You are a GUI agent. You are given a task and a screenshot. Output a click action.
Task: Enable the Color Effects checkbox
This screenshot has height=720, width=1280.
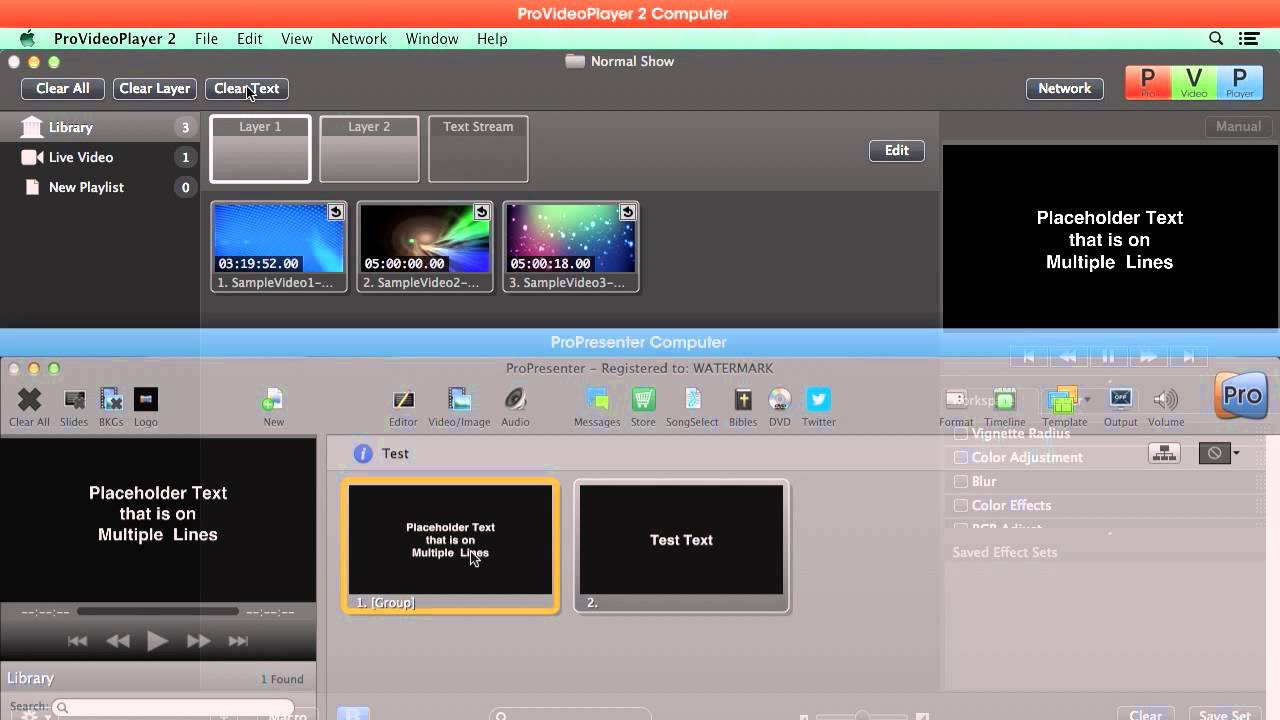click(x=961, y=506)
